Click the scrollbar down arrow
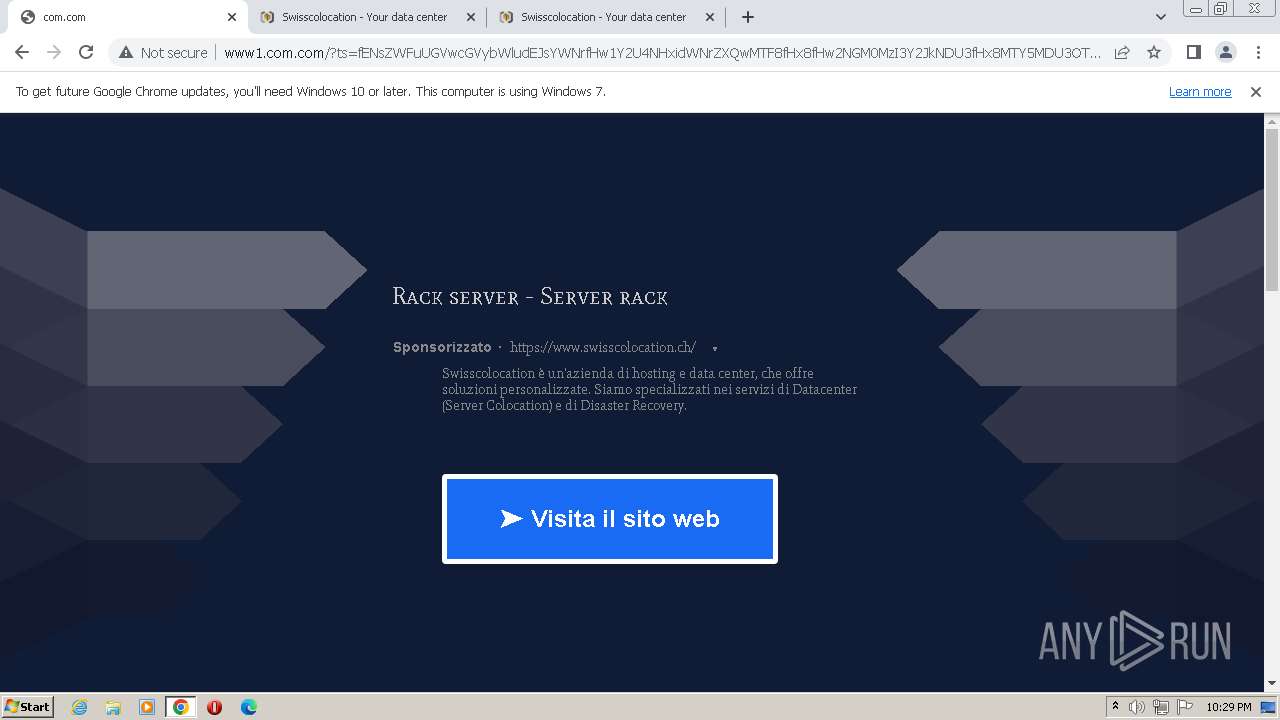Screen dimensions: 1280x720 coord(1272,683)
